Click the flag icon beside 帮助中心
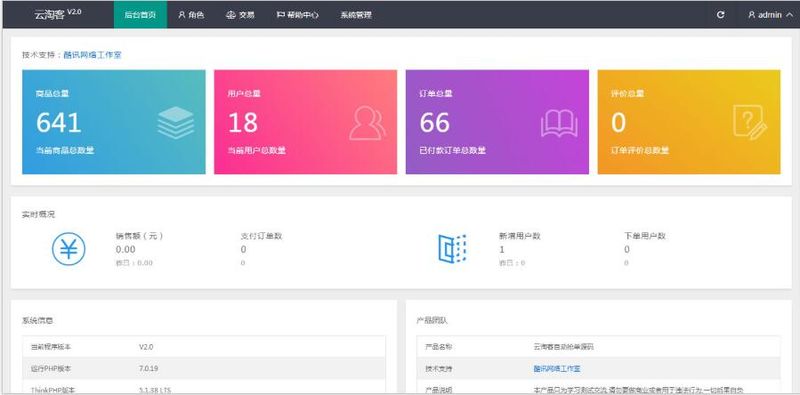800x395 pixels. 281,15
